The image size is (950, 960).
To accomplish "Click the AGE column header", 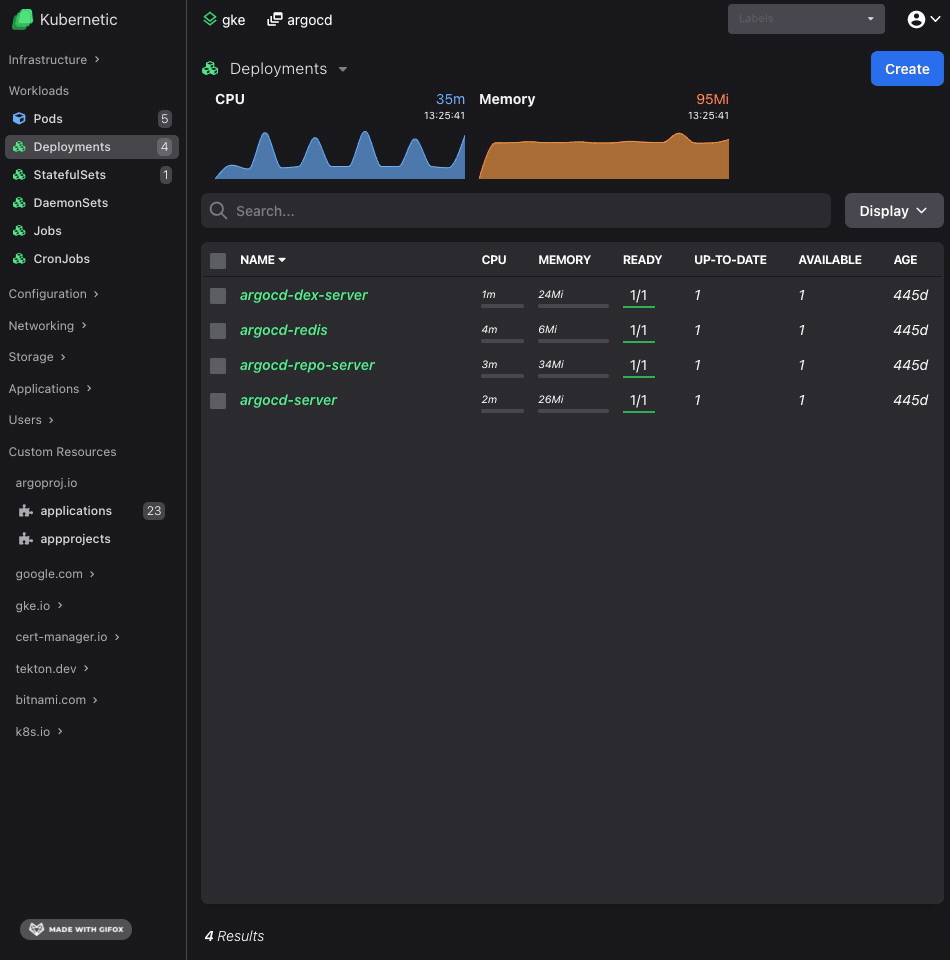I will tap(905, 260).
